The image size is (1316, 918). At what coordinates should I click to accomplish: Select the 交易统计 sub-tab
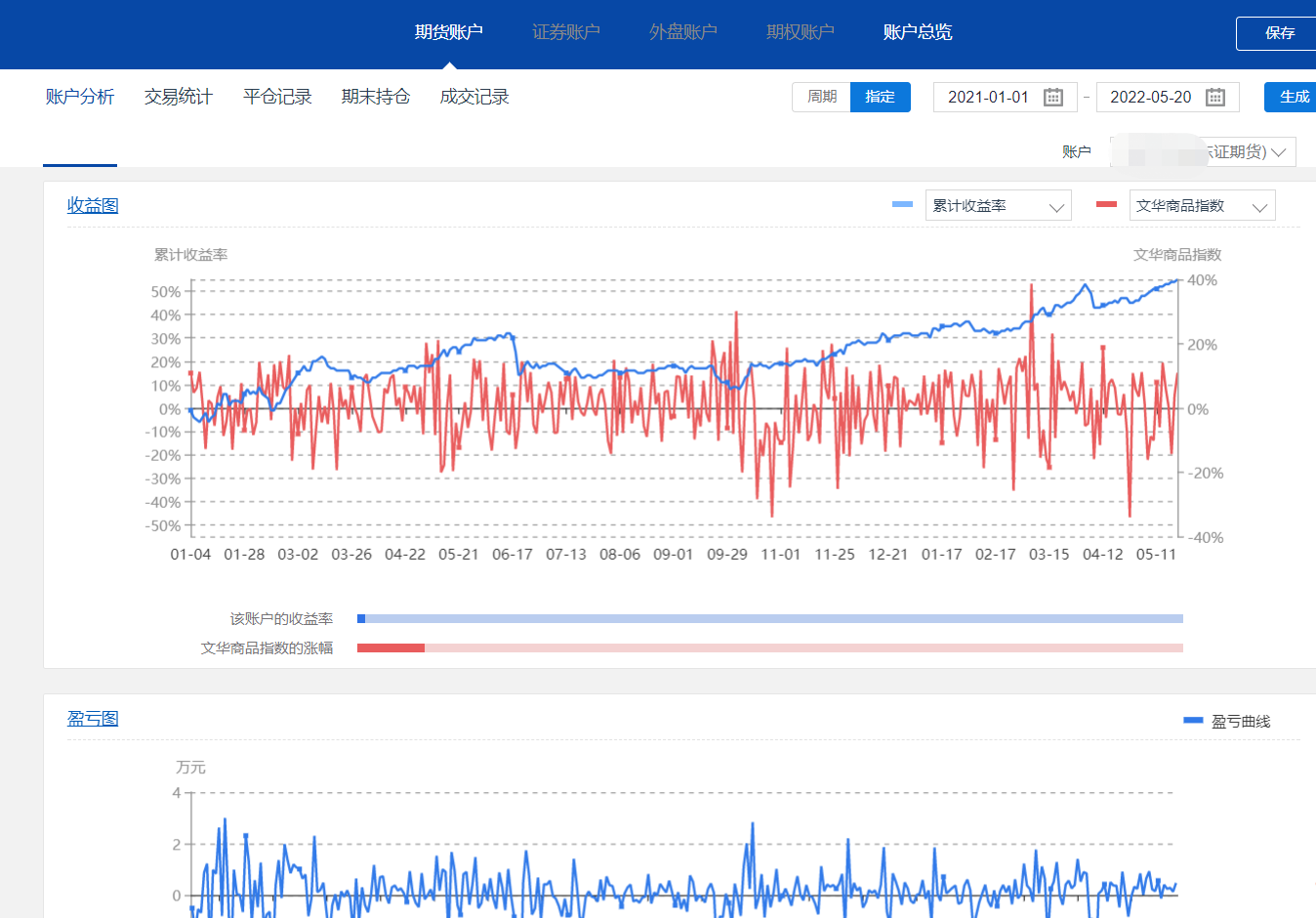tap(179, 97)
